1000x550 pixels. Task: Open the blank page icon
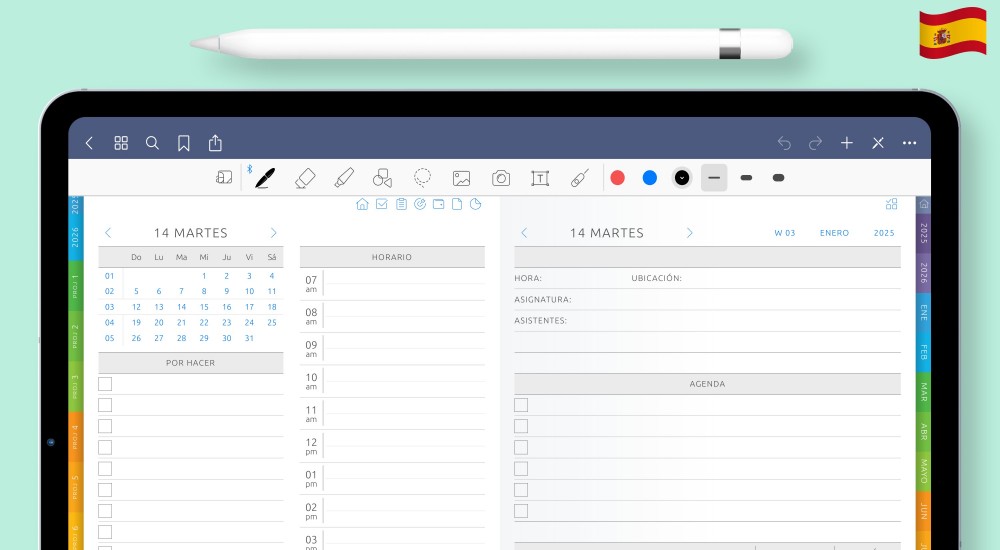[457, 204]
